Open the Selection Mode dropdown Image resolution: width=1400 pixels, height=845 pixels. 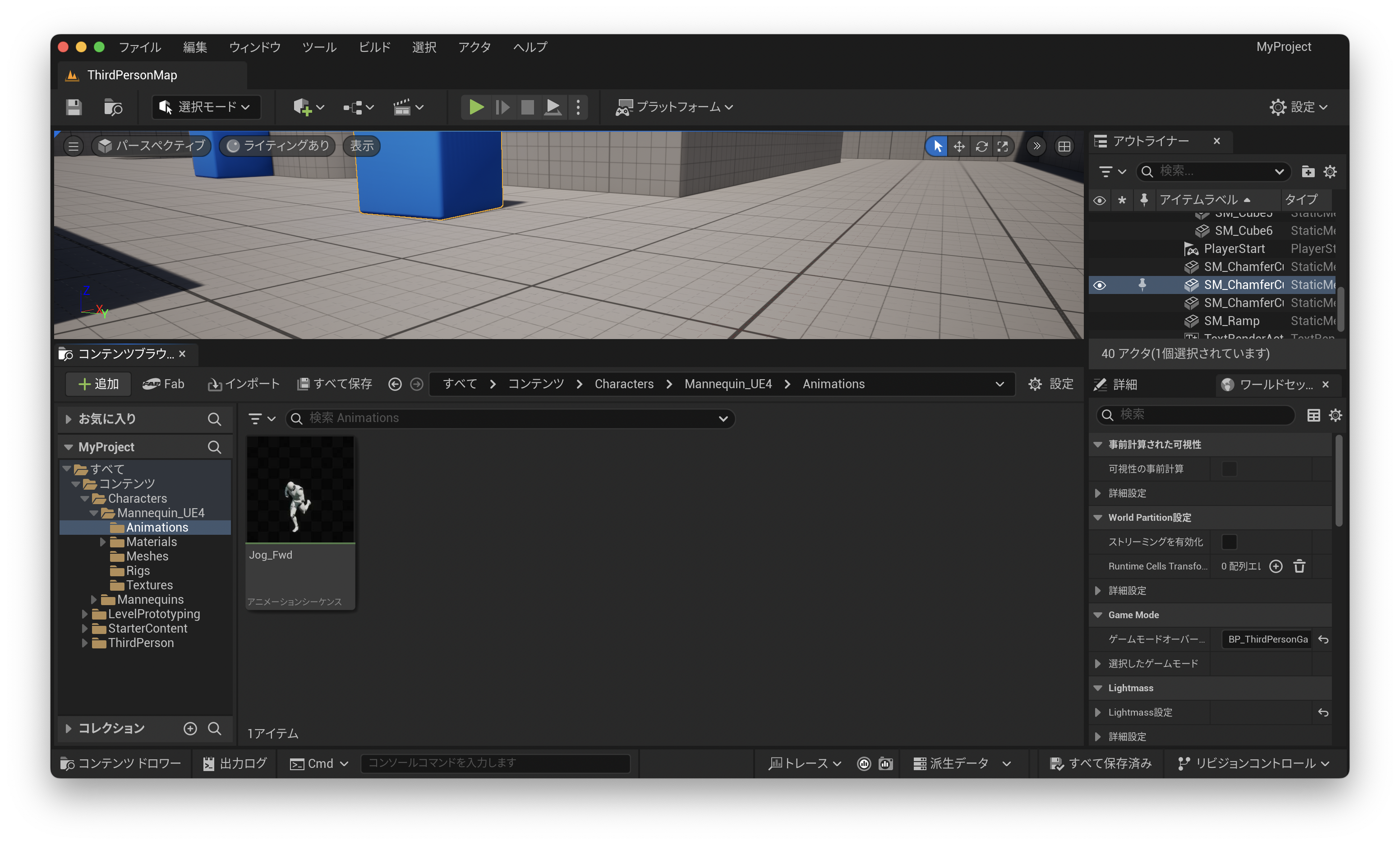pyautogui.click(x=206, y=107)
